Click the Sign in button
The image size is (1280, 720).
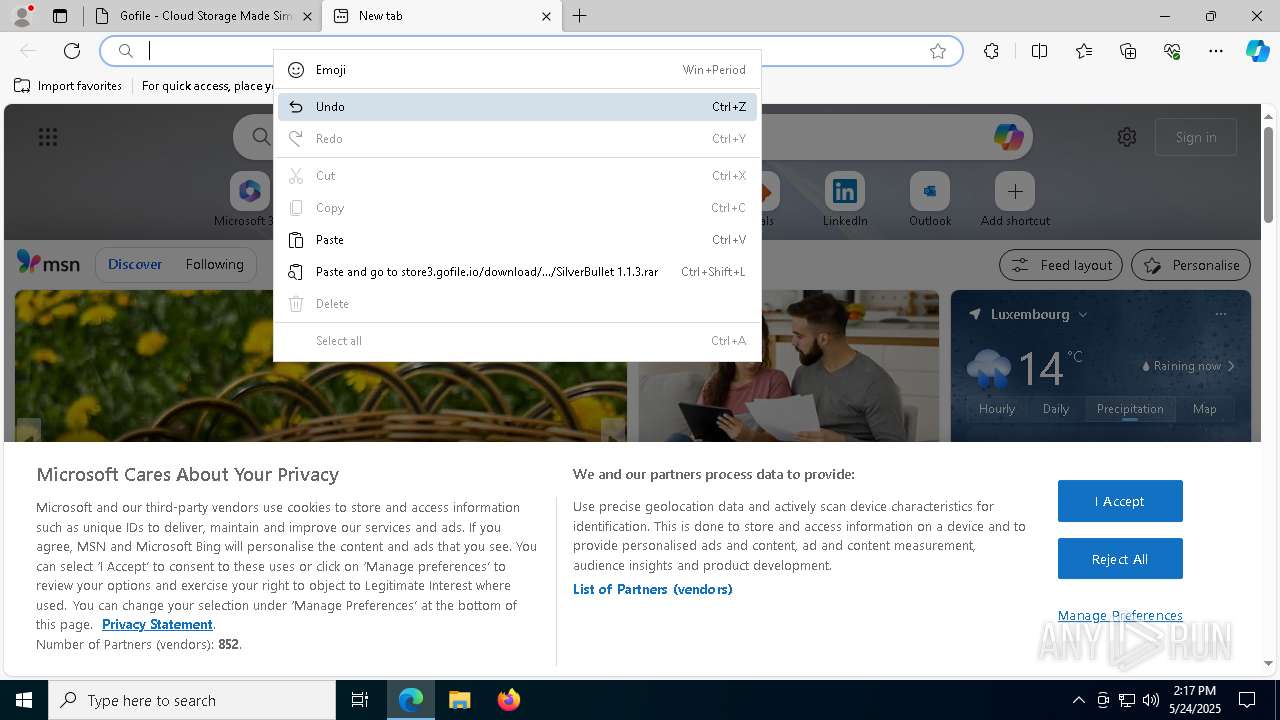point(1196,137)
